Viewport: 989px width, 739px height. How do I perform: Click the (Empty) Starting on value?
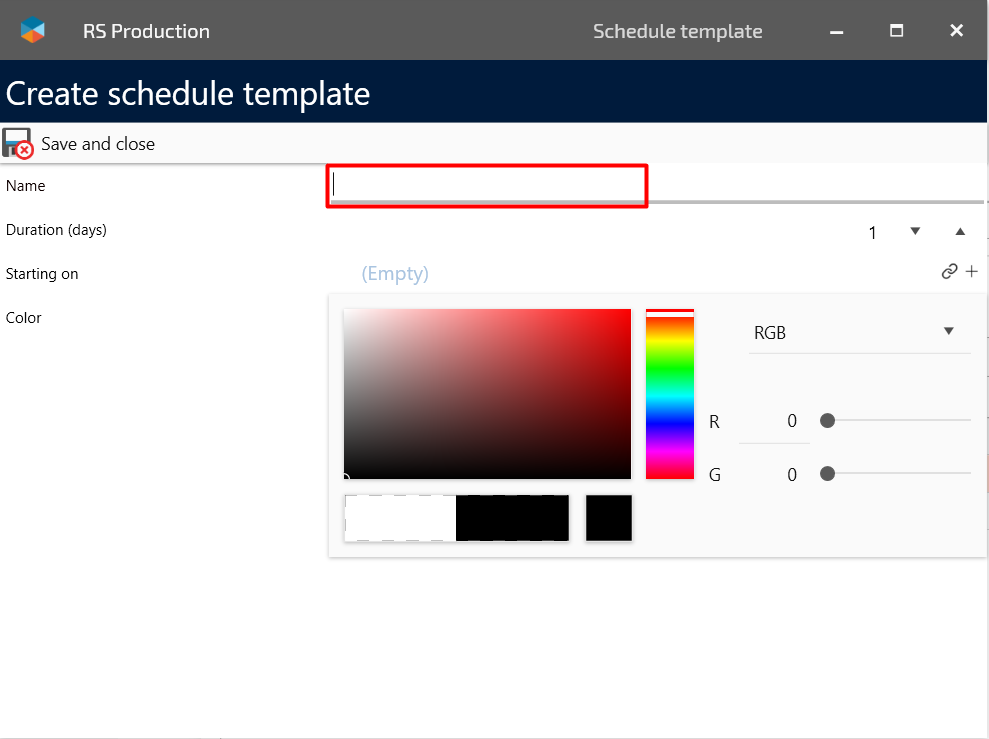point(395,274)
